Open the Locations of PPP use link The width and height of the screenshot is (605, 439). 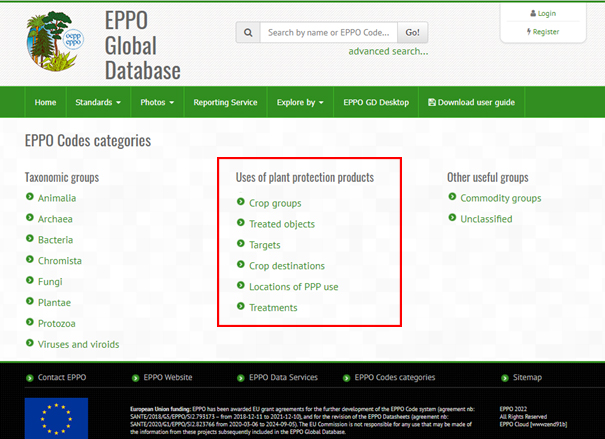[x=294, y=287]
